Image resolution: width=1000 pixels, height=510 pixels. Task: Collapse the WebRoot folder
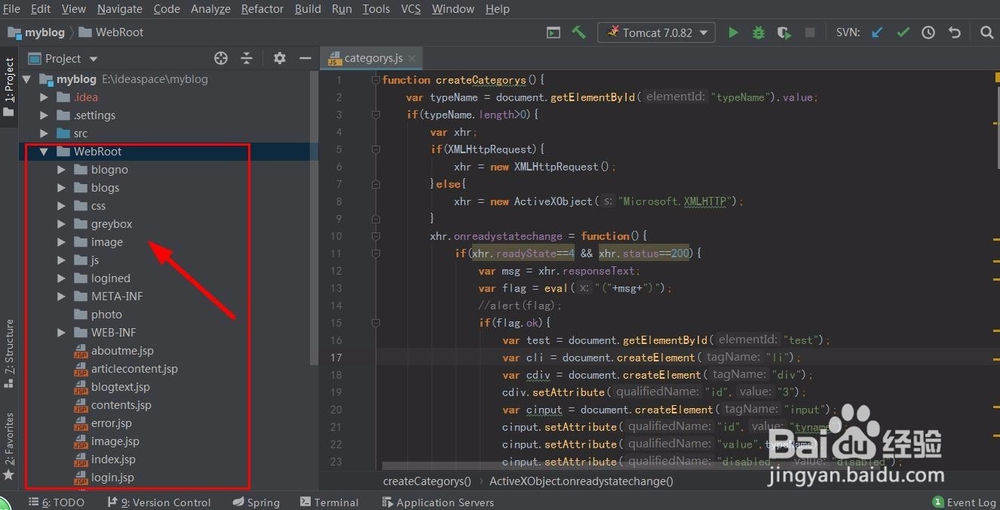coord(44,152)
